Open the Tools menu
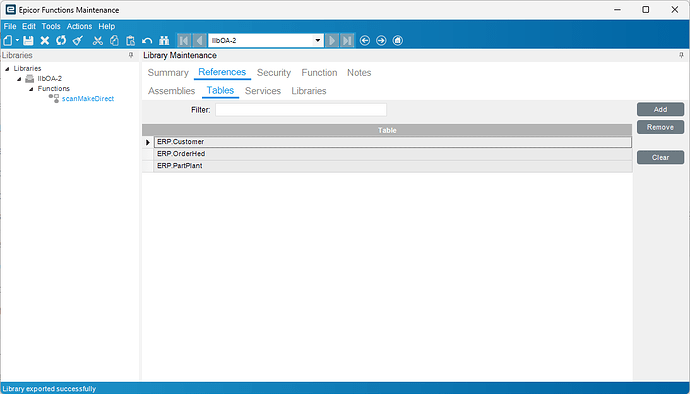The image size is (690, 394). [x=51, y=26]
